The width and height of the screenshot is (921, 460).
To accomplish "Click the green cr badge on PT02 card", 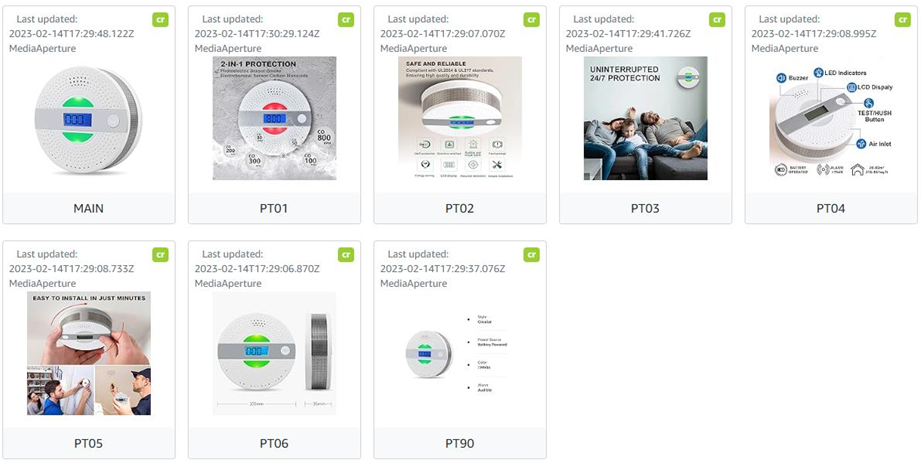I will tap(532, 20).
